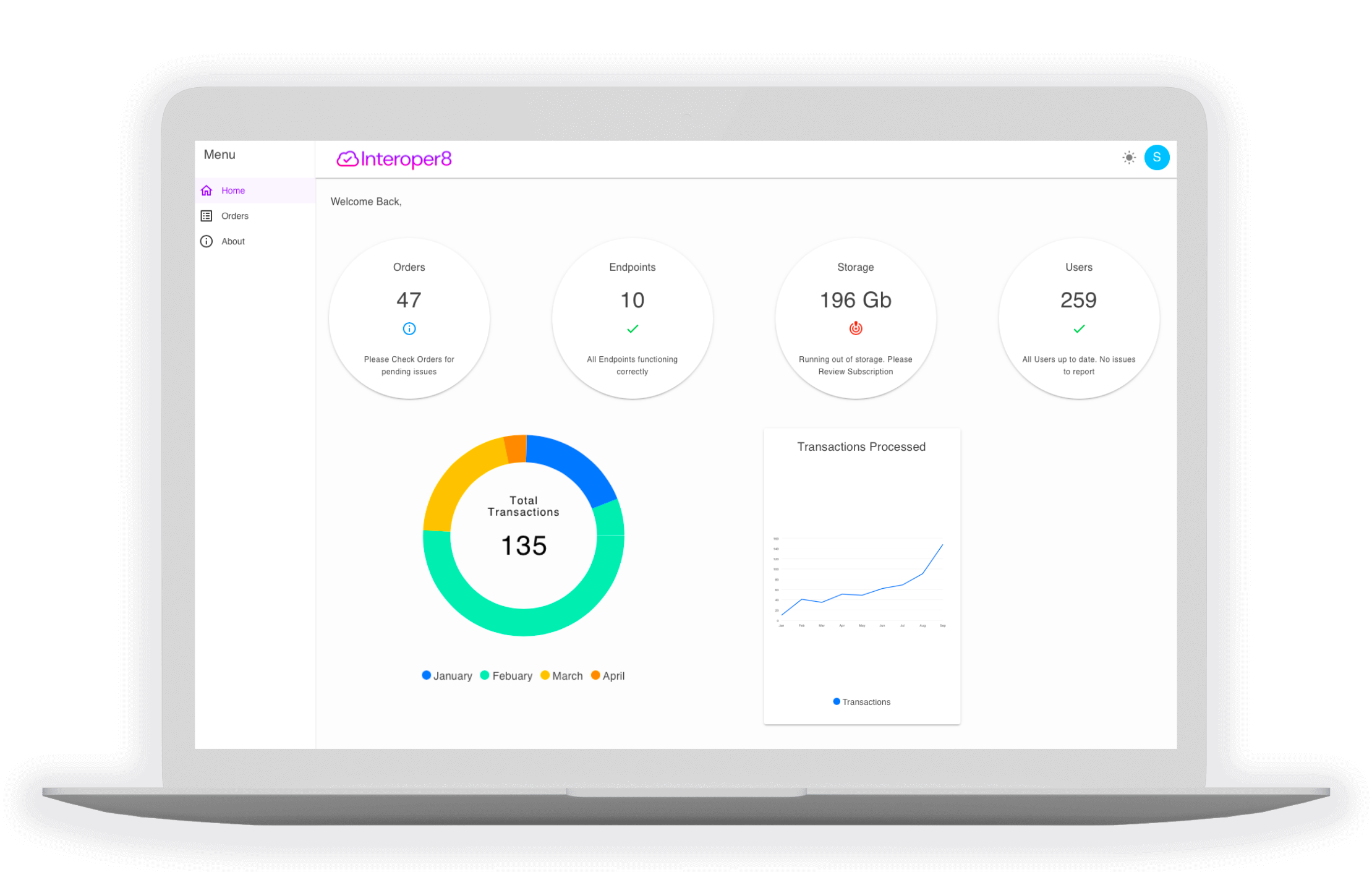The image size is (1372, 872).
Task: Click the green checkmark under Users 259
Action: [1079, 329]
